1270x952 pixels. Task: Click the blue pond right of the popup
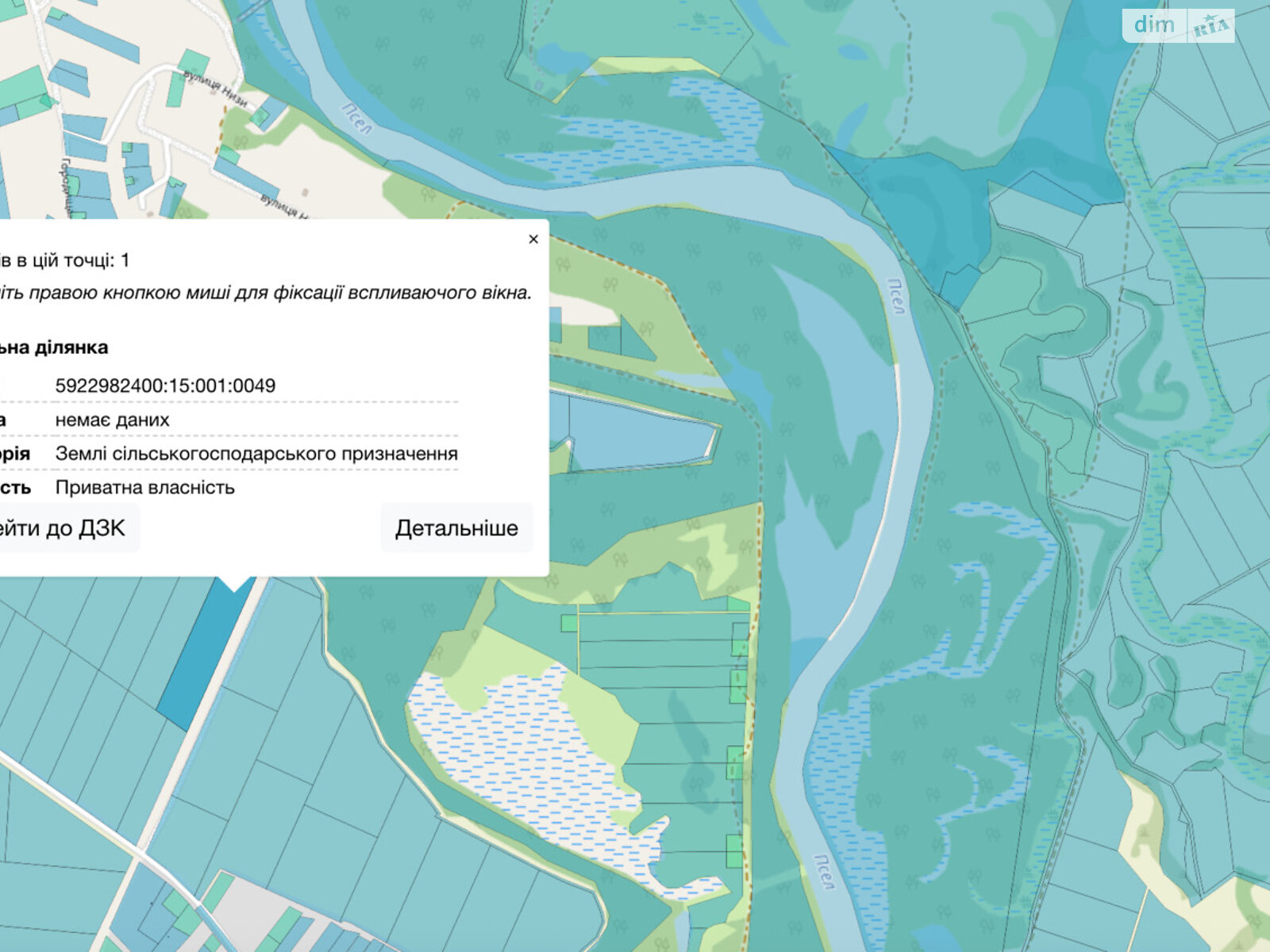click(x=635, y=432)
